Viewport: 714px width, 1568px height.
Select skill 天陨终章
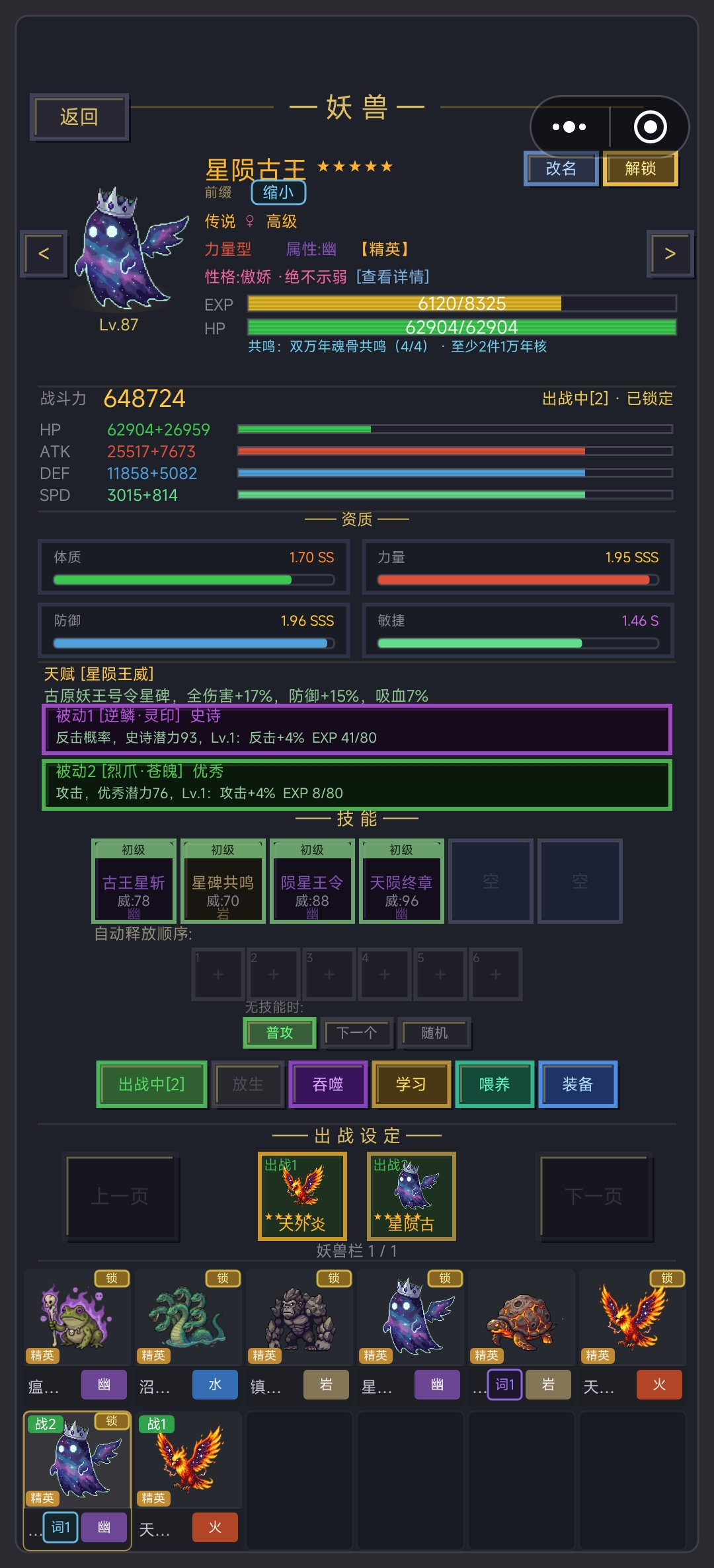point(401,881)
